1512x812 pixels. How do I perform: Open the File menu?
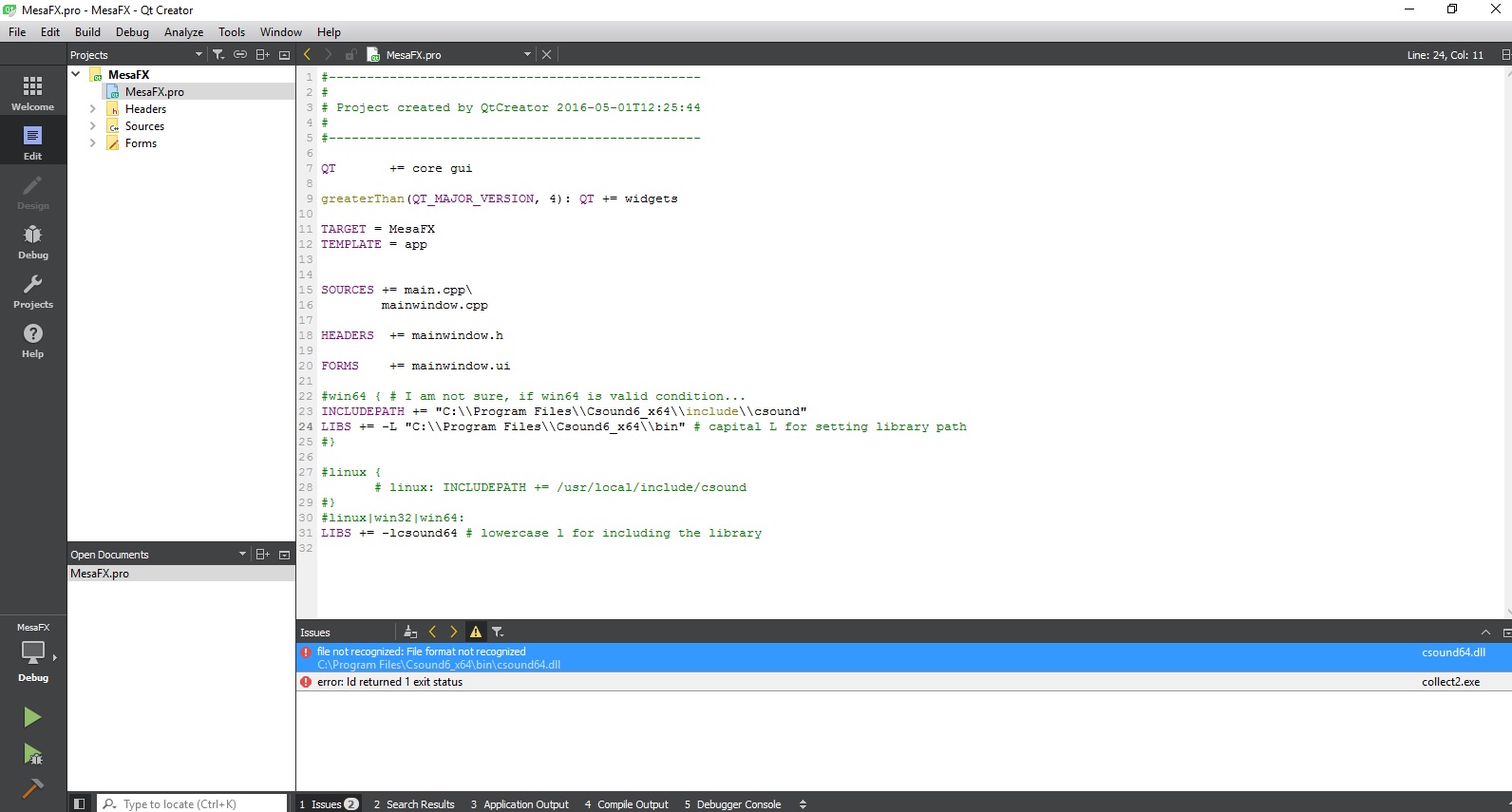(x=17, y=32)
